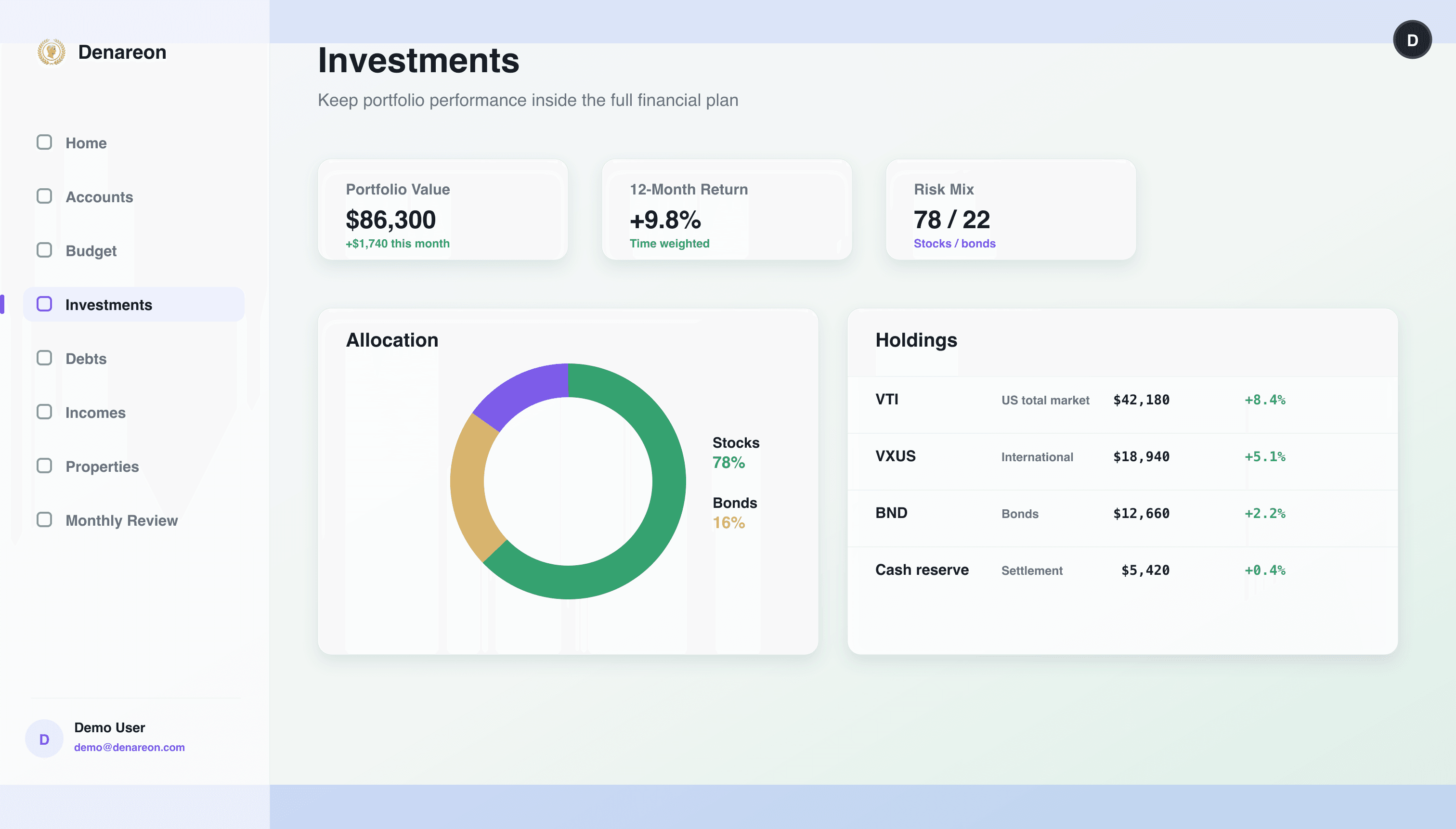Click the Stocks / bonds caption
Image resolution: width=1456 pixels, height=829 pixels.
(954, 244)
